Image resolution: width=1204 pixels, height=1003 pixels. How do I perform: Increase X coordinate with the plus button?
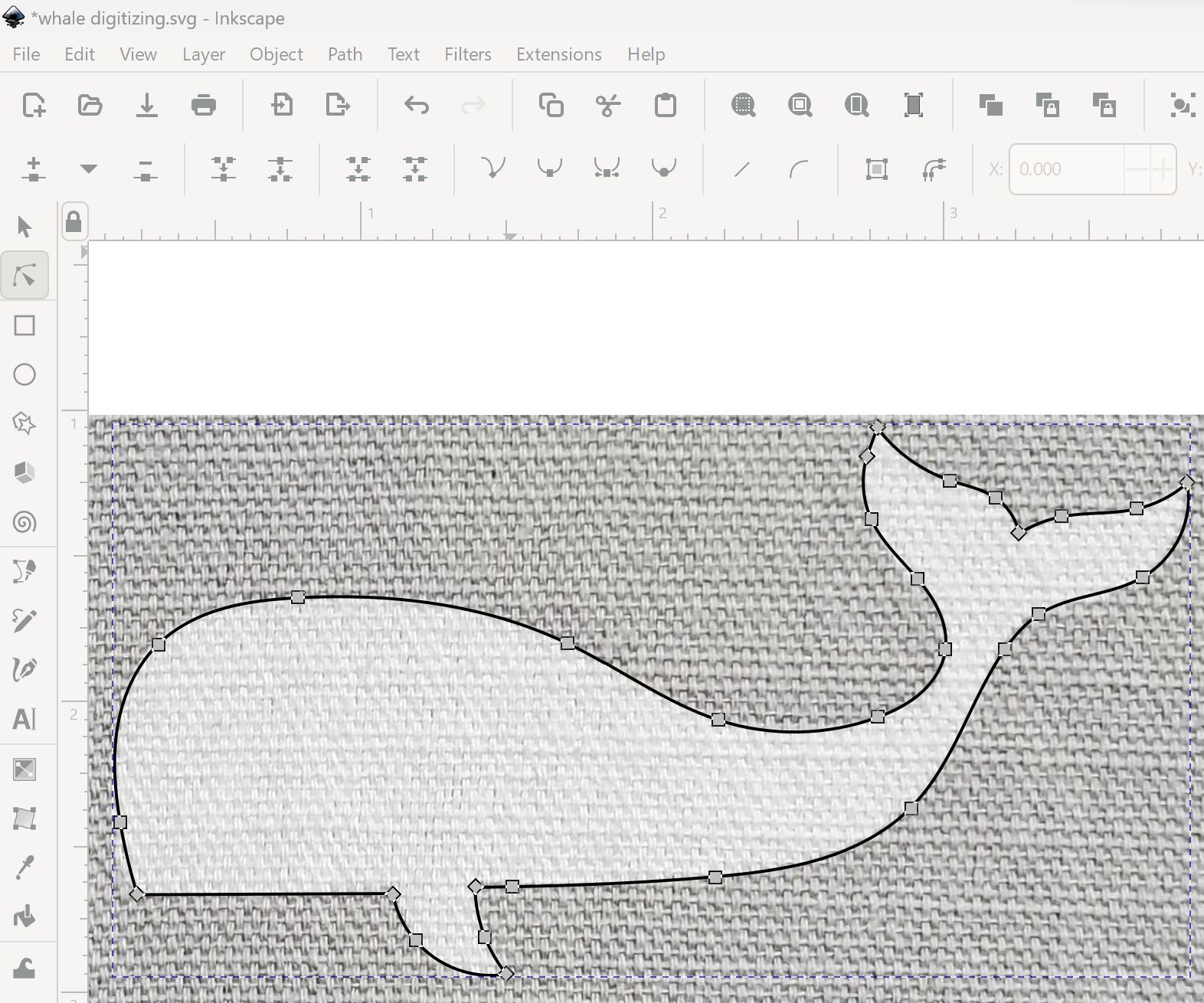[x=1163, y=168]
